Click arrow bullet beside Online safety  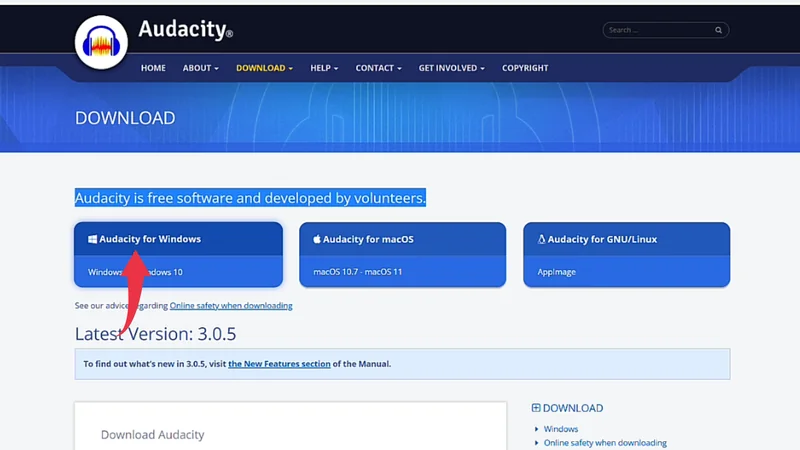[x=537, y=443]
